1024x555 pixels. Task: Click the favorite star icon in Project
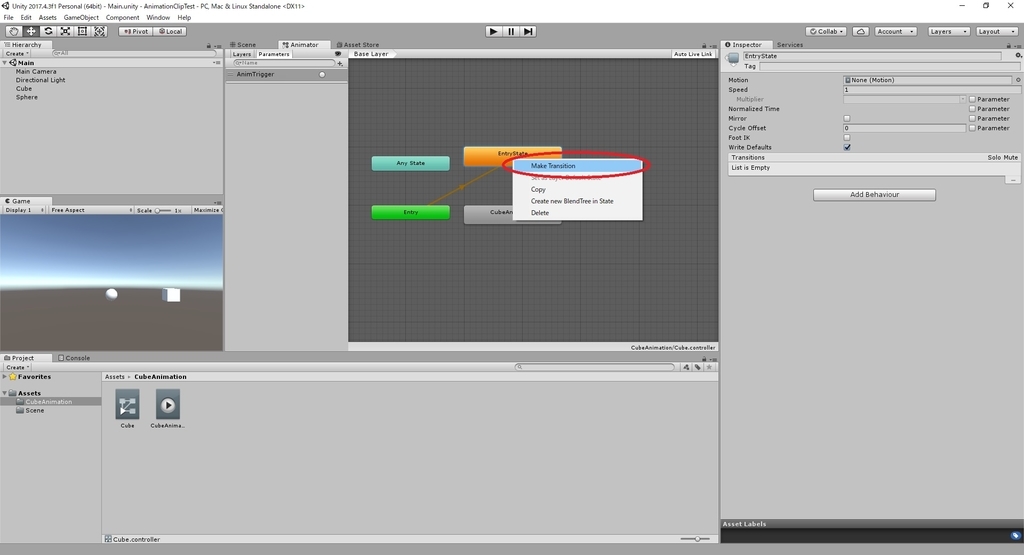tap(709, 367)
